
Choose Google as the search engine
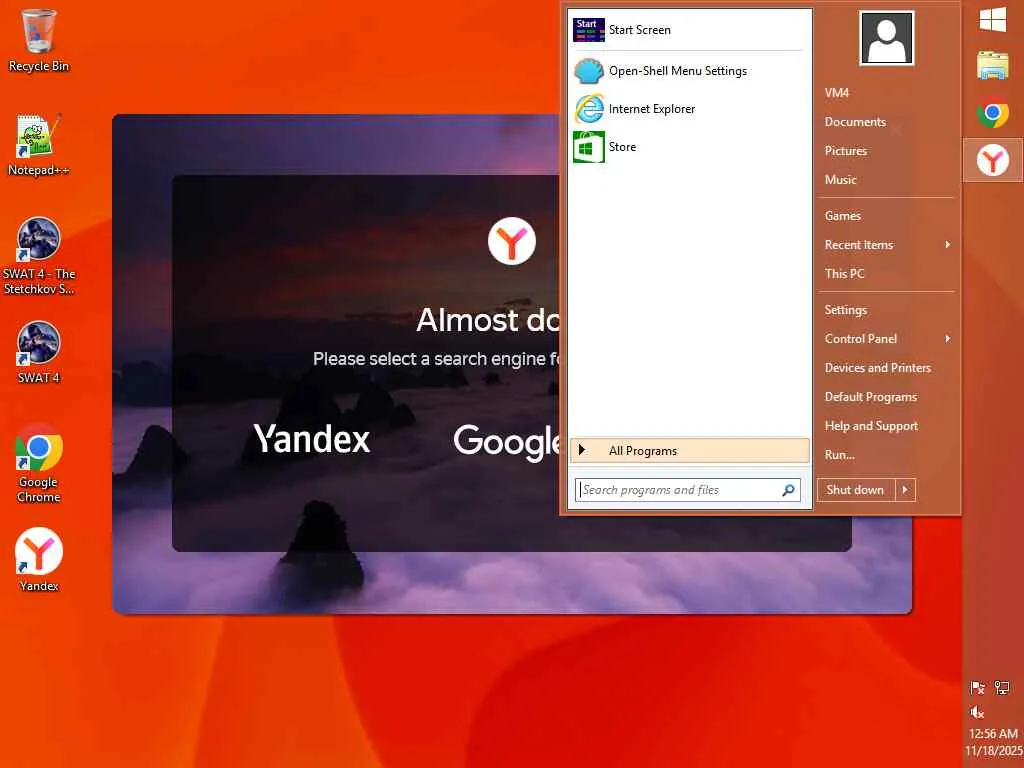507,441
